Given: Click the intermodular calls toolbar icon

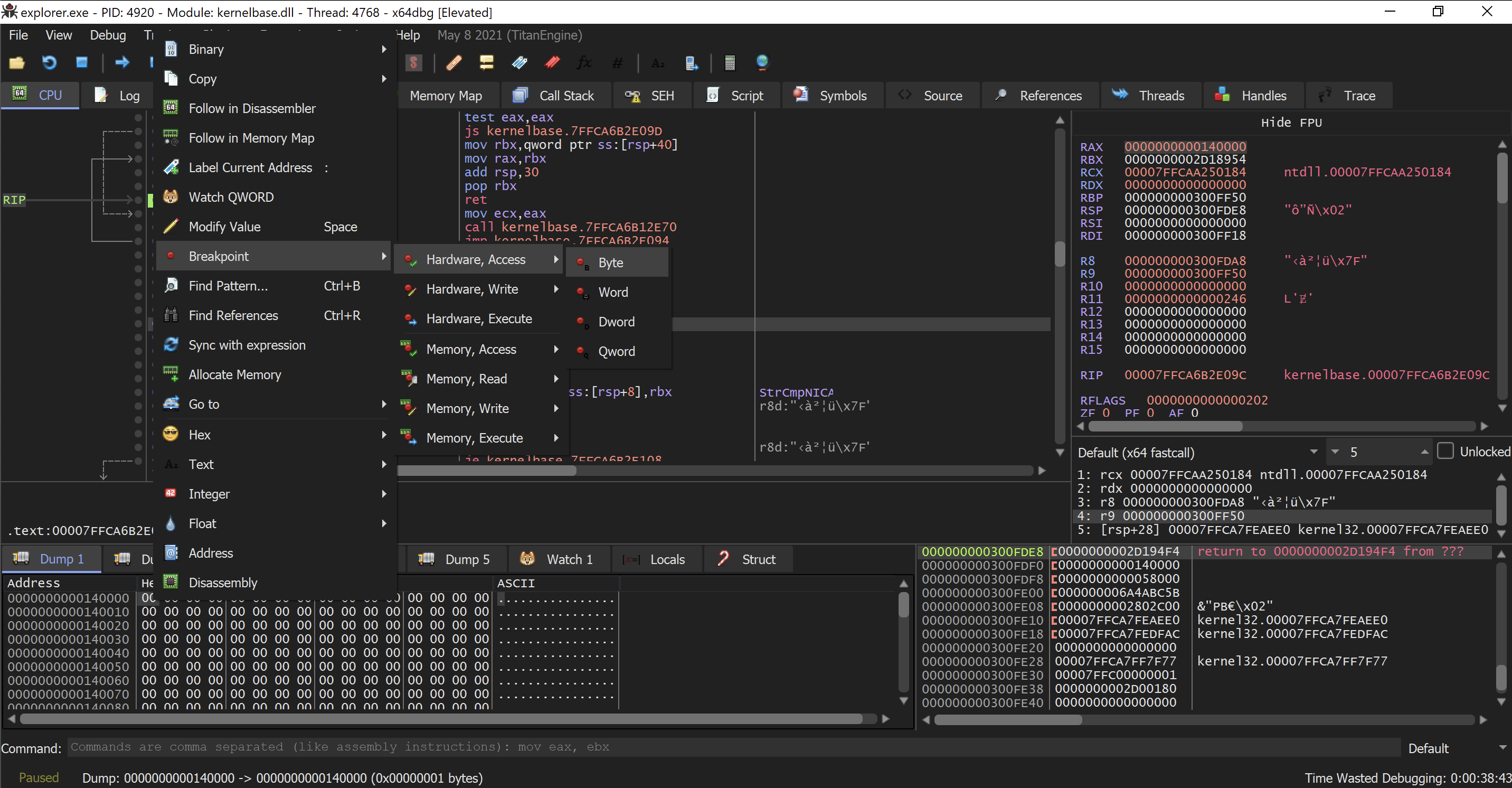Looking at the screenshot, I should pyautogui.click(x=691, y=62).
